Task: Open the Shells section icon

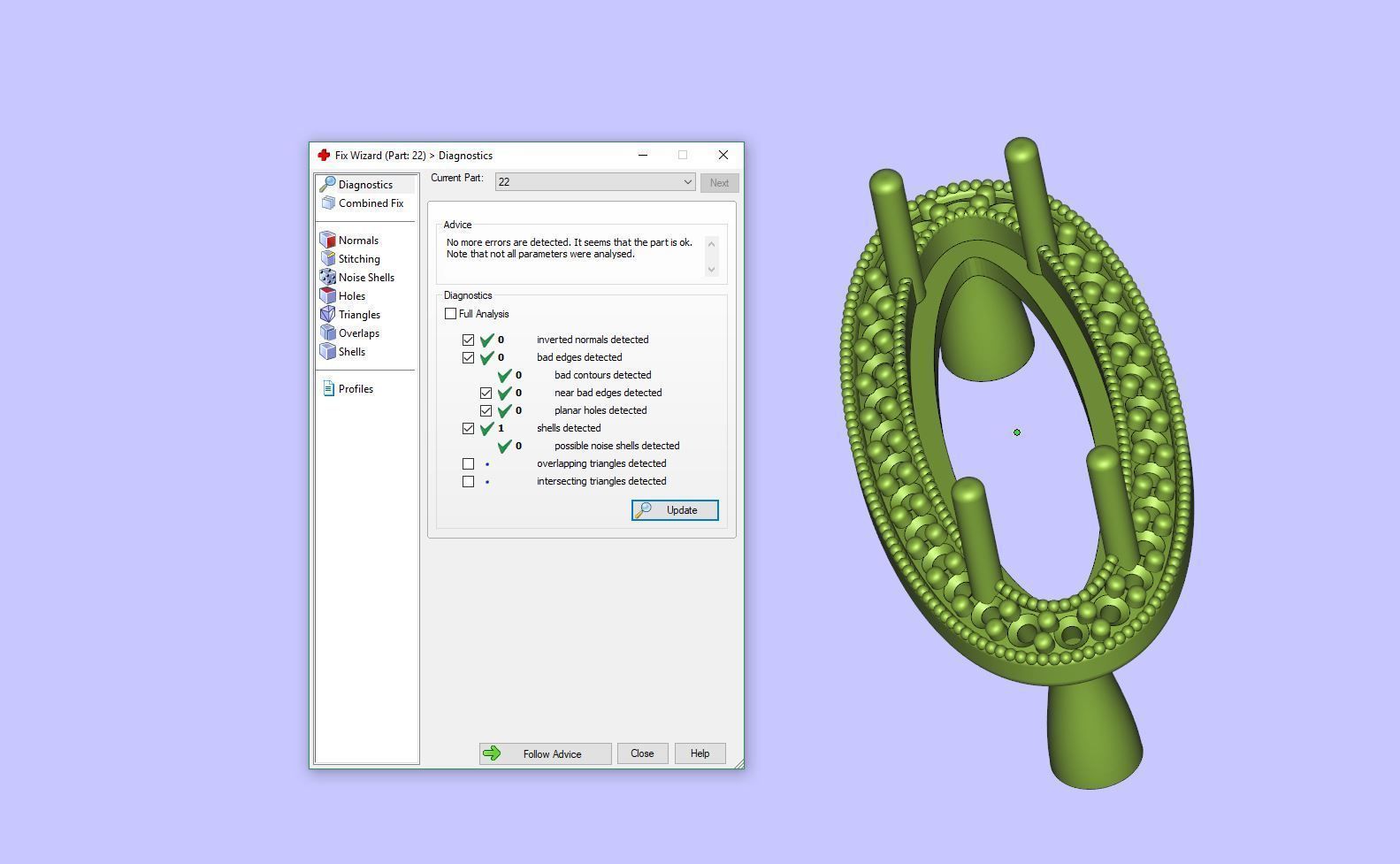Action: (x=328, y=352)
